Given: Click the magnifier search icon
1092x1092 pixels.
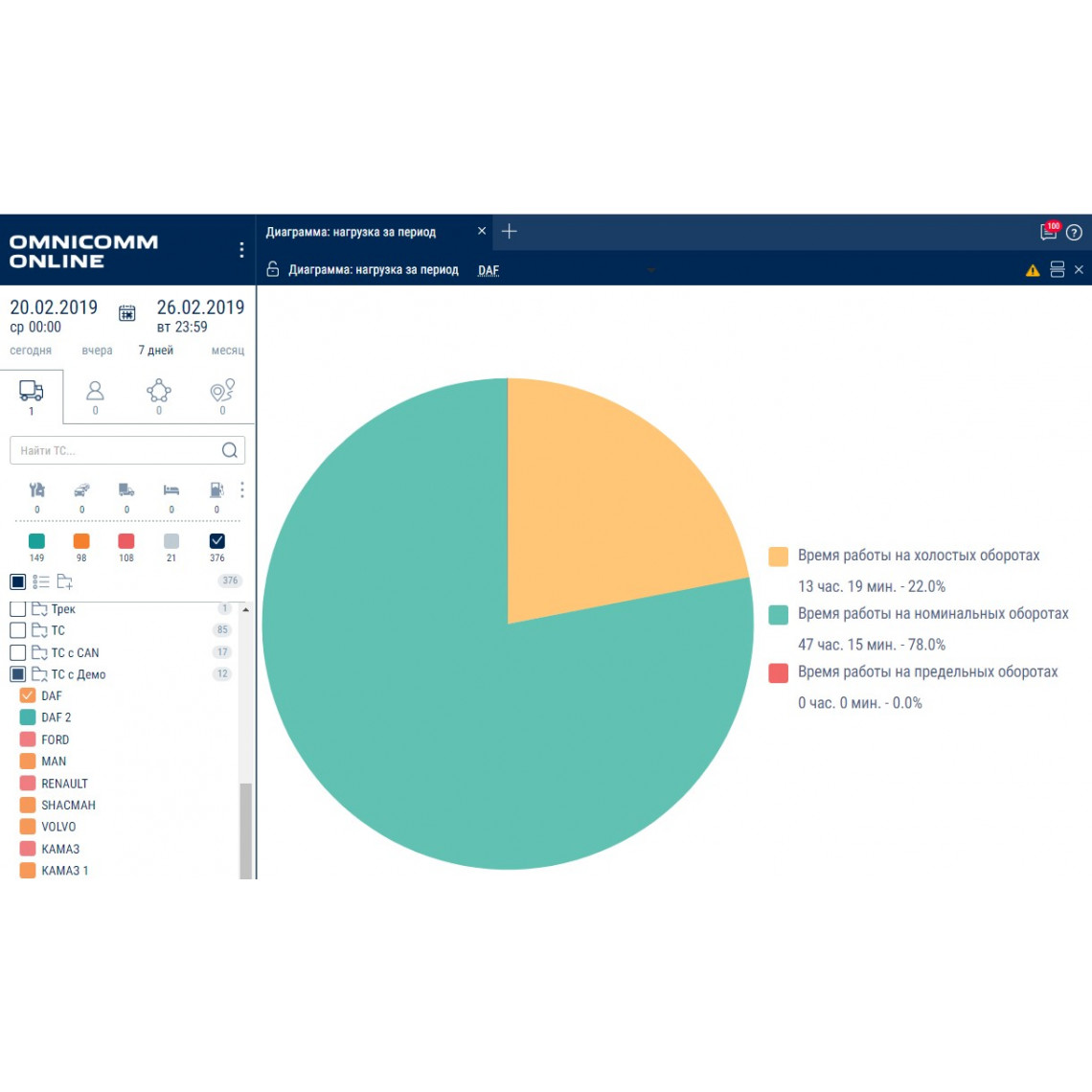Looking at the screenshot, I should point(230,450).
